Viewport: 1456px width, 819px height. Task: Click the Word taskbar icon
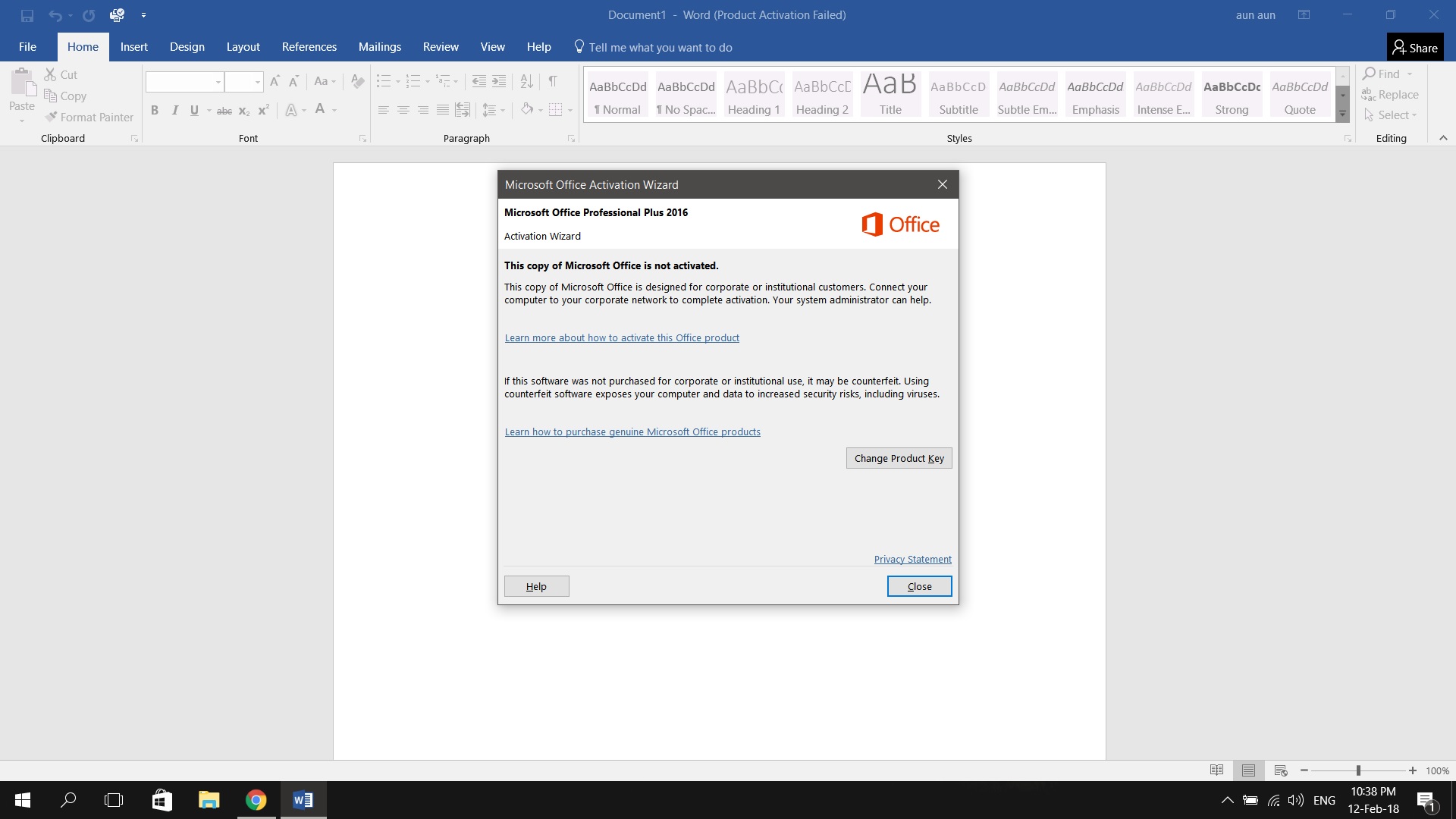(x=303, y=800)
